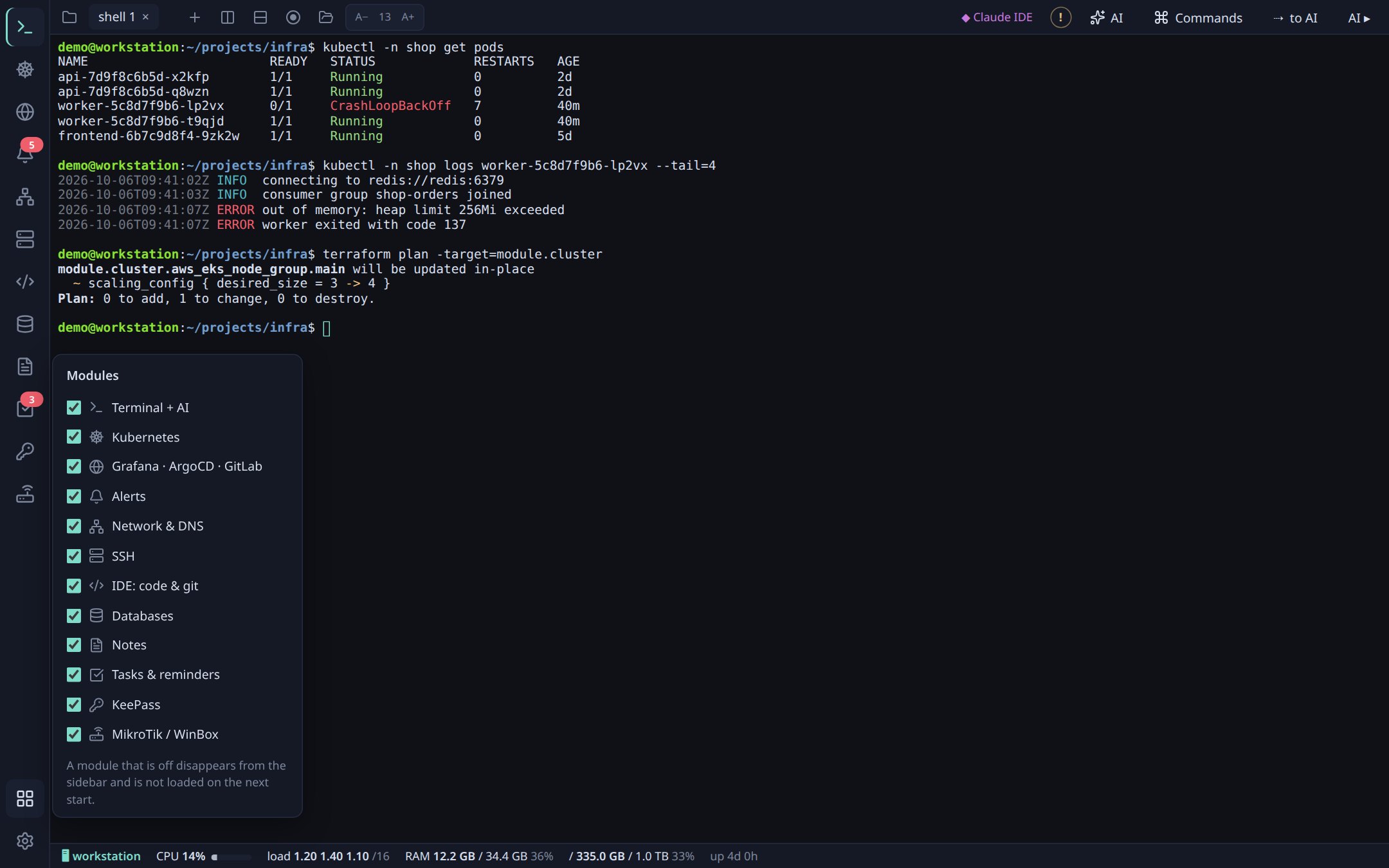Open Claude IDE from the top bar
The height and width of the screenshot is (868, 1389).
click(997, 17)
